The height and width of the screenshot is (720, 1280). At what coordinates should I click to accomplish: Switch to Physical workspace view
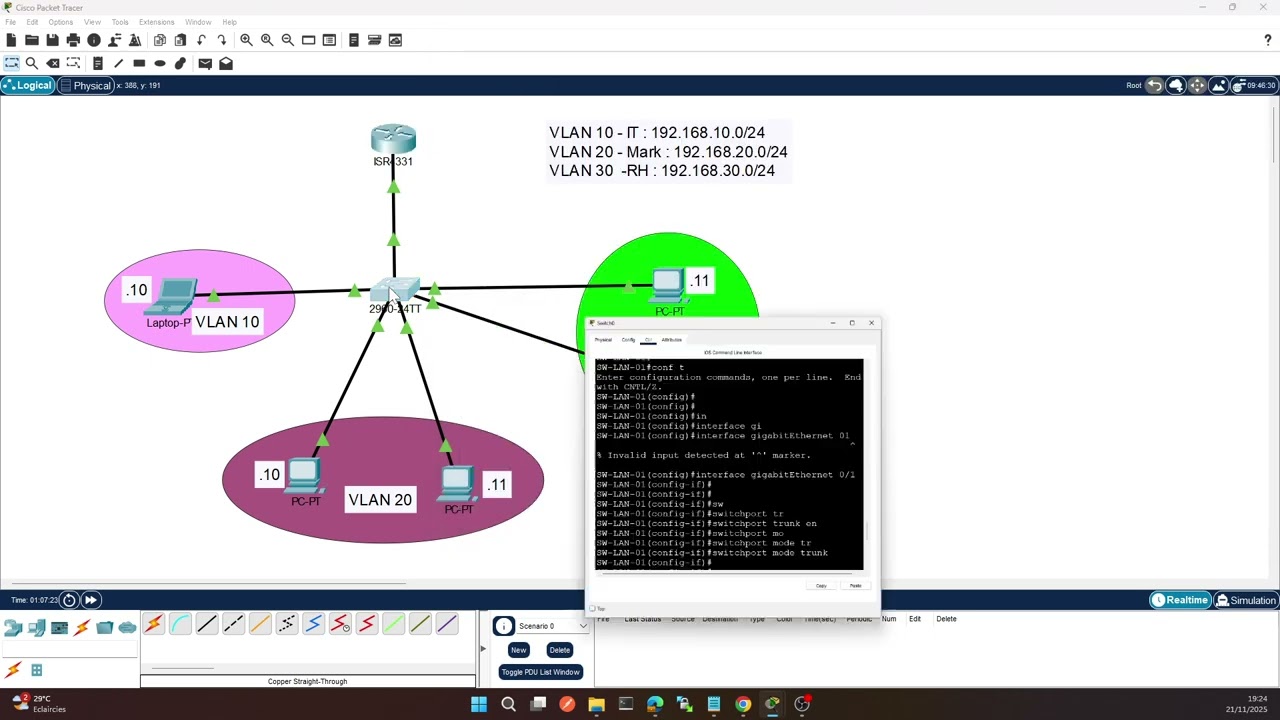tap(86, 85)
